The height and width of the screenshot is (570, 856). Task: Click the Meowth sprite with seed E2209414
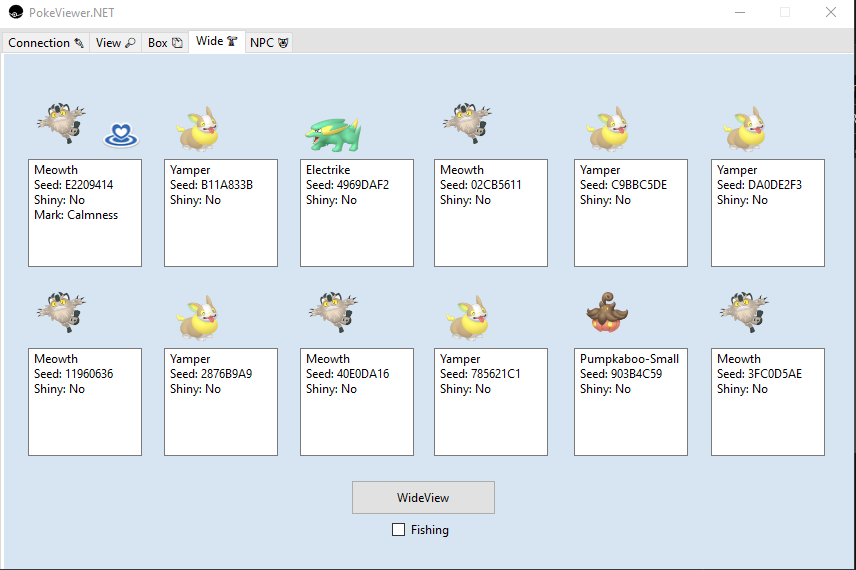point(62,123)
